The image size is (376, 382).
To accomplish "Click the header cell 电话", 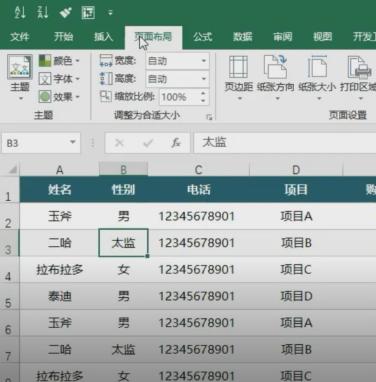I will pos(199,190).
